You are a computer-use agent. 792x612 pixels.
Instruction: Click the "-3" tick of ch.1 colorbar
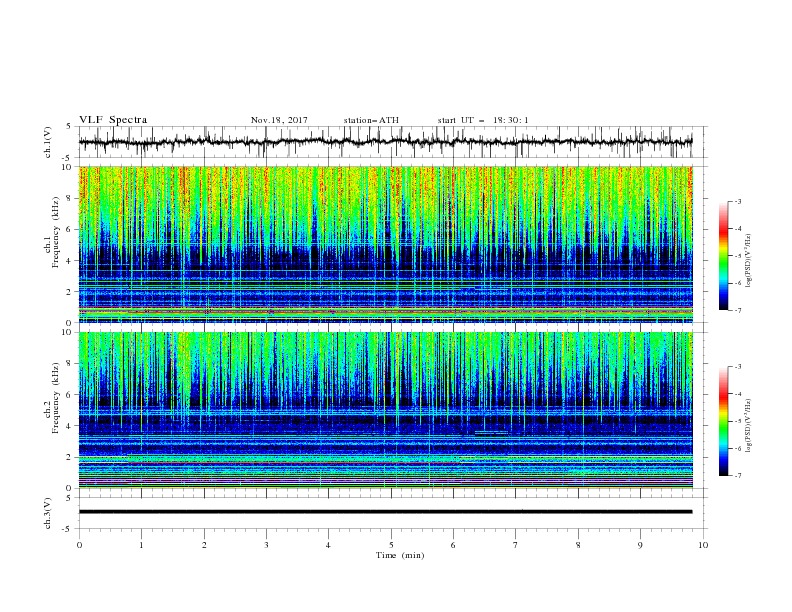737,201
